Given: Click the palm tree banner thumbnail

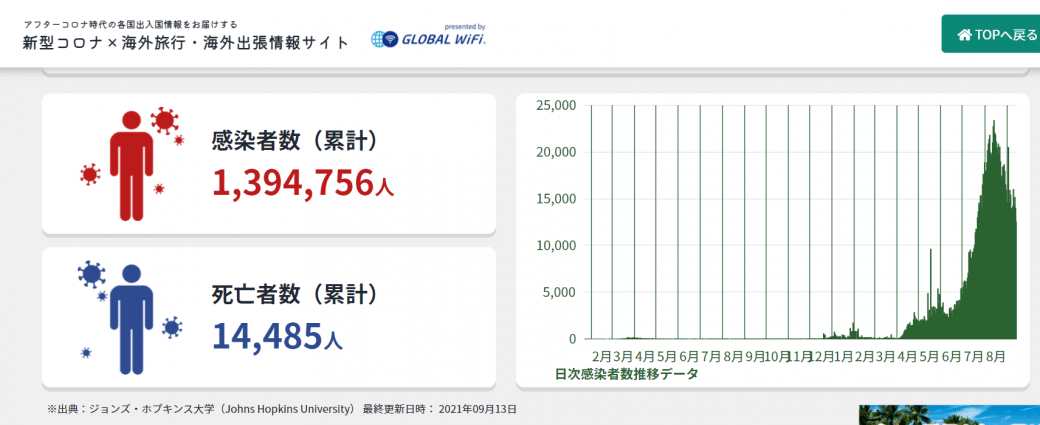Looking at the screenshot, I should [949, 415].
